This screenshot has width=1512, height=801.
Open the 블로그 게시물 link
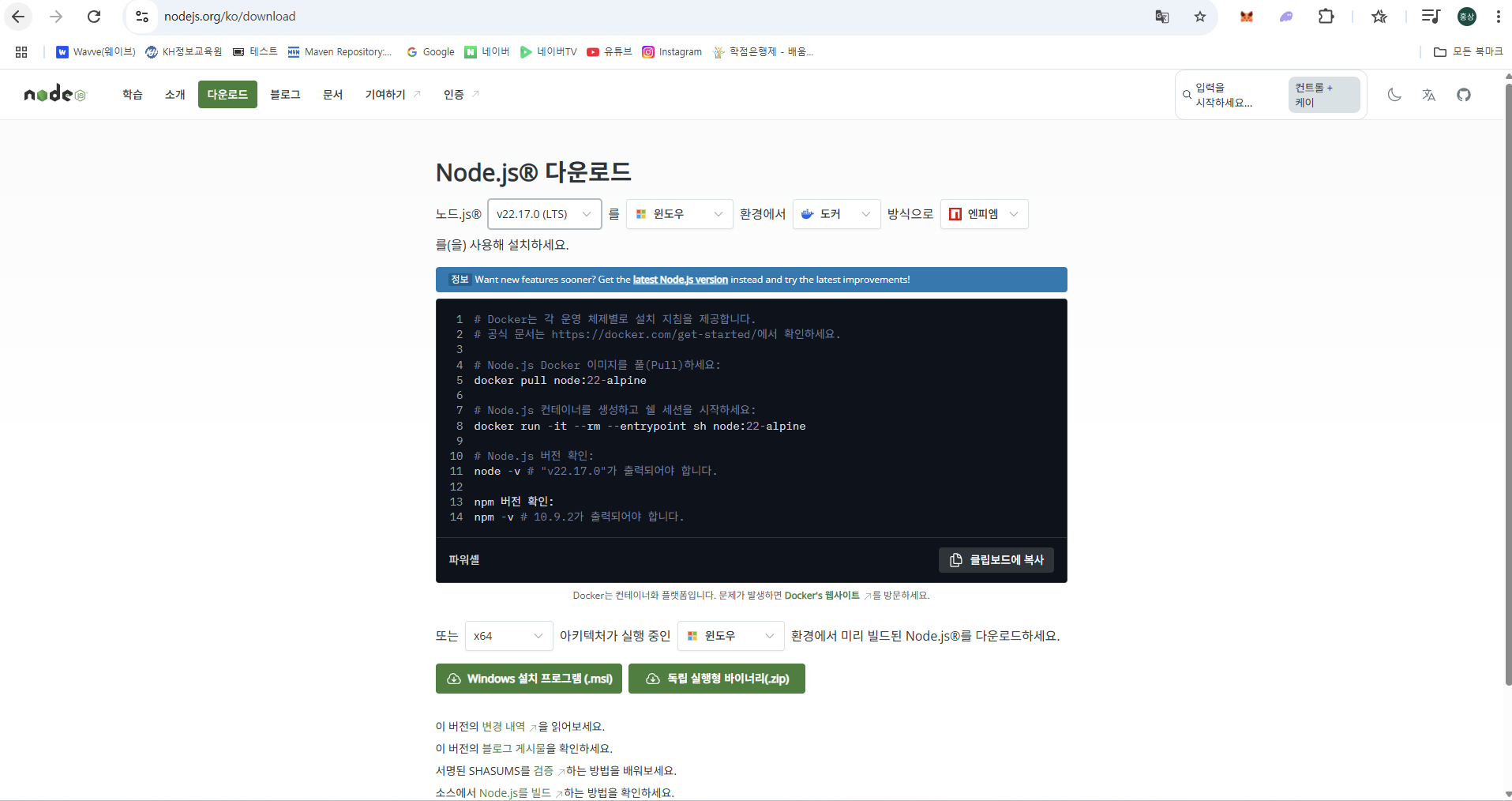coord(514,749)
